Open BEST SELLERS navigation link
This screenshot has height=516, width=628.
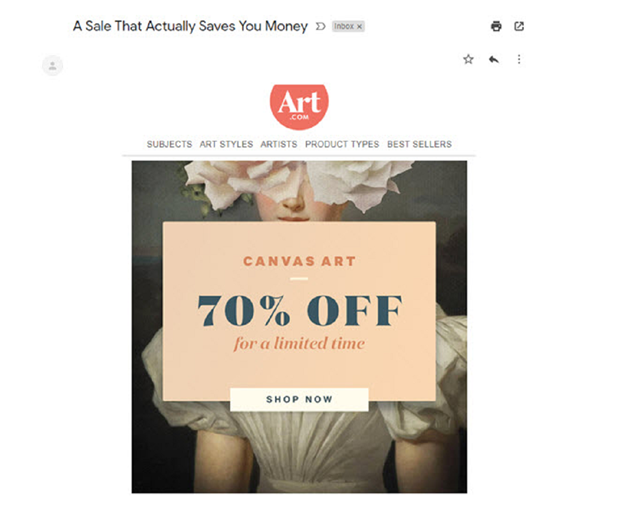tap(419, 144)
